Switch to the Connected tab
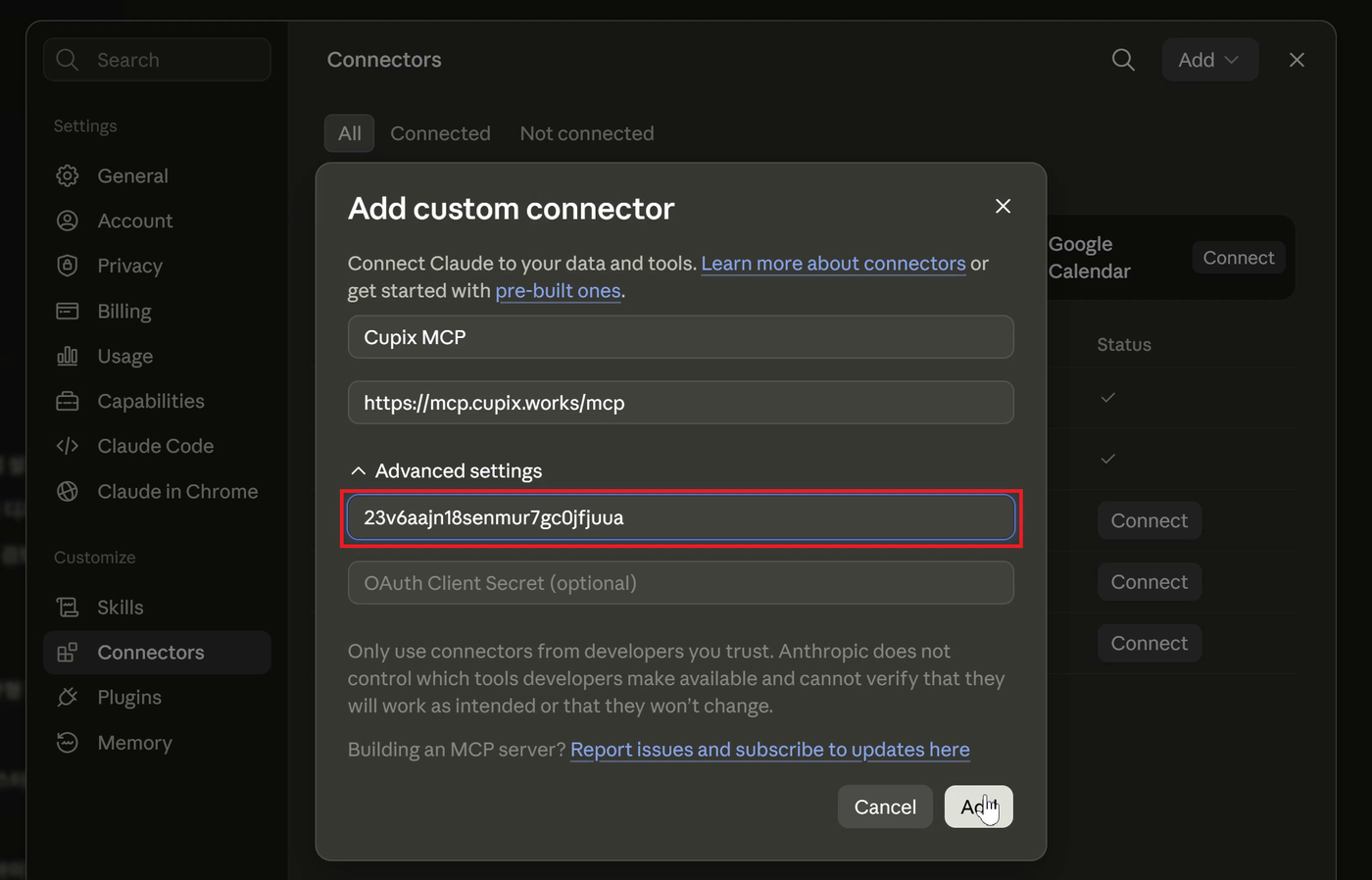 (440, 133)
